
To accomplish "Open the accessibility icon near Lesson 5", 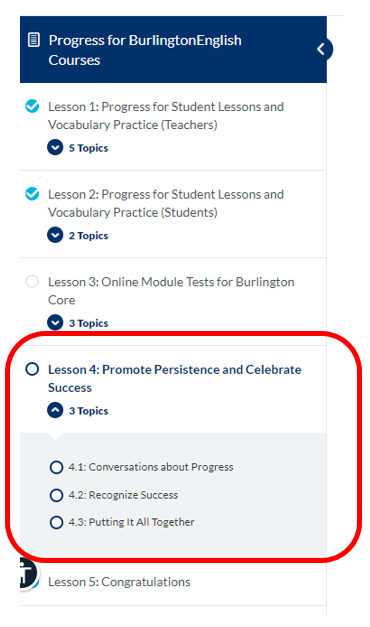I will point(27,574).
